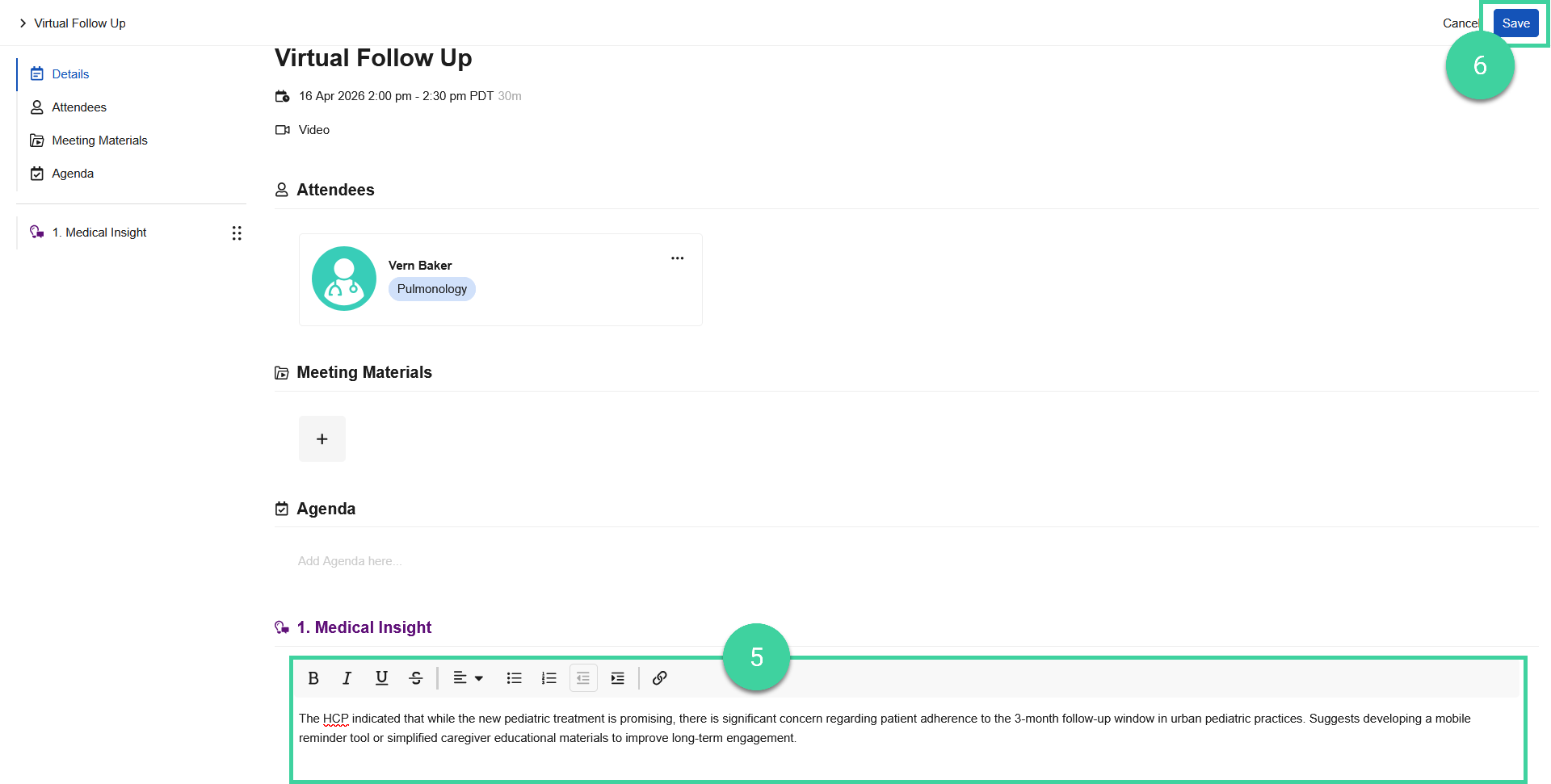Screen dimensions: 1551x784
Task: Select Meeting Materials in the sidebar
Action: coord(99,140)
